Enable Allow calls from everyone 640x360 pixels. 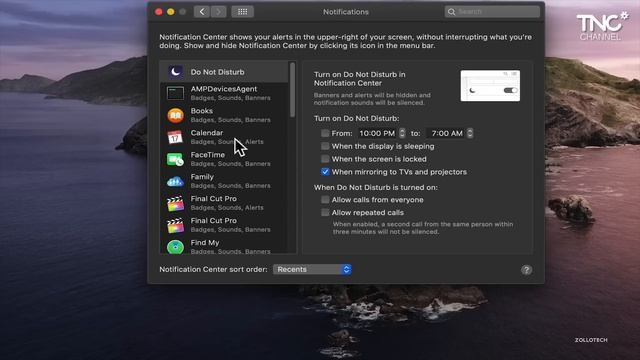325,200
